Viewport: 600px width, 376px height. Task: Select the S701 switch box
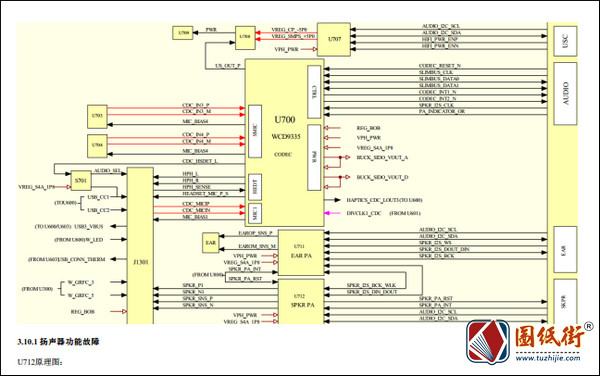(x=81, y=181)
